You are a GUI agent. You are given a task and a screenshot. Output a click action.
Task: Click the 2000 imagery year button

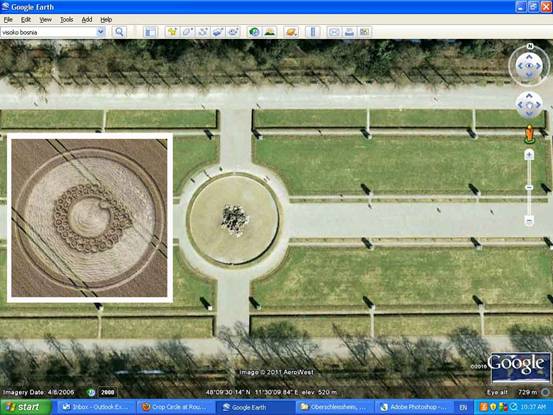[107, 392]
